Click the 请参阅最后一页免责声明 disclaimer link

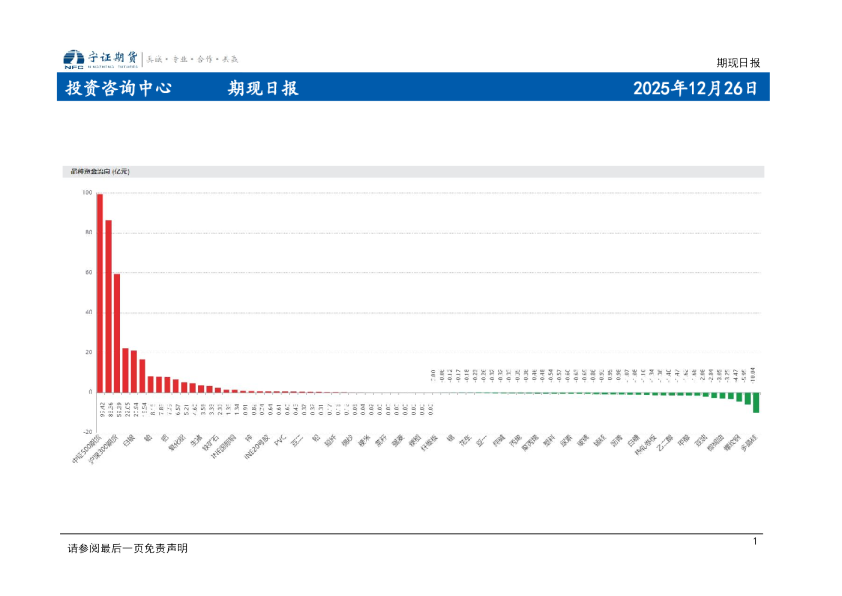100,547
